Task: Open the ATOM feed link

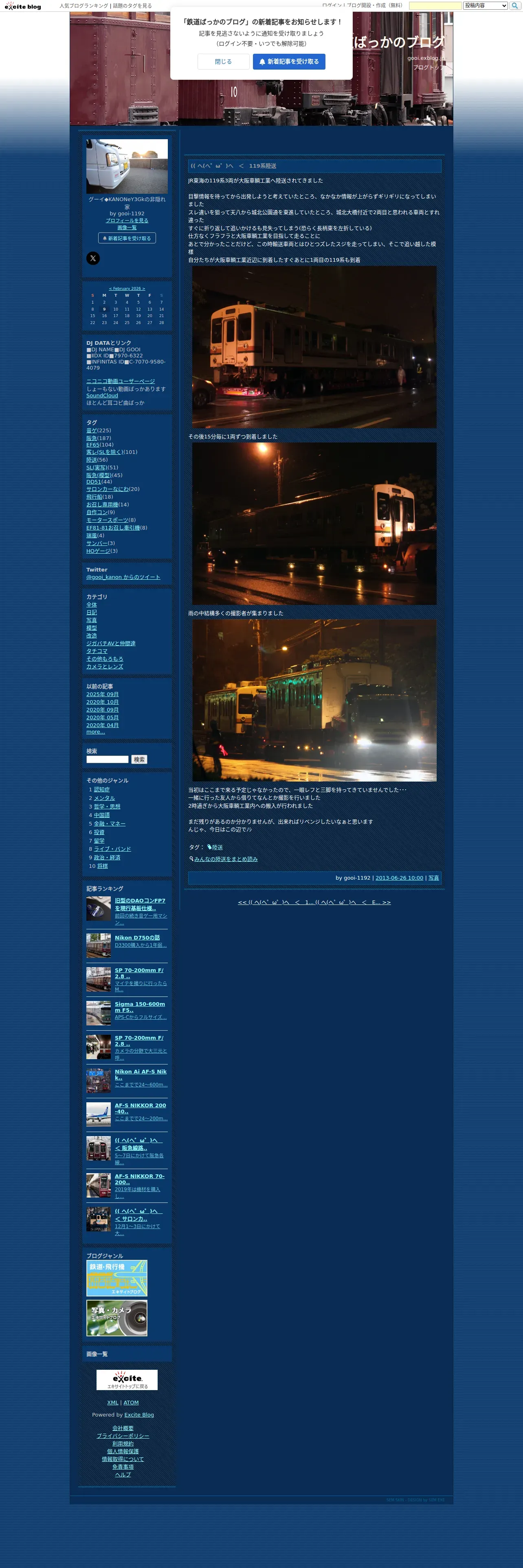Action: click(x=131, y=1402)
